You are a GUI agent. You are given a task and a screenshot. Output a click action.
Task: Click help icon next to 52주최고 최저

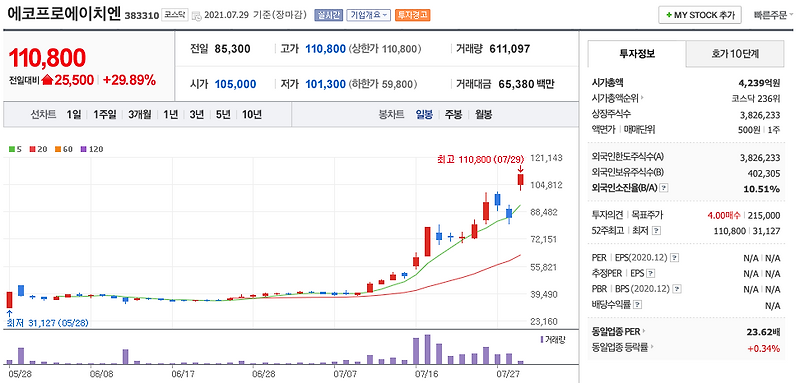point(657,231)
